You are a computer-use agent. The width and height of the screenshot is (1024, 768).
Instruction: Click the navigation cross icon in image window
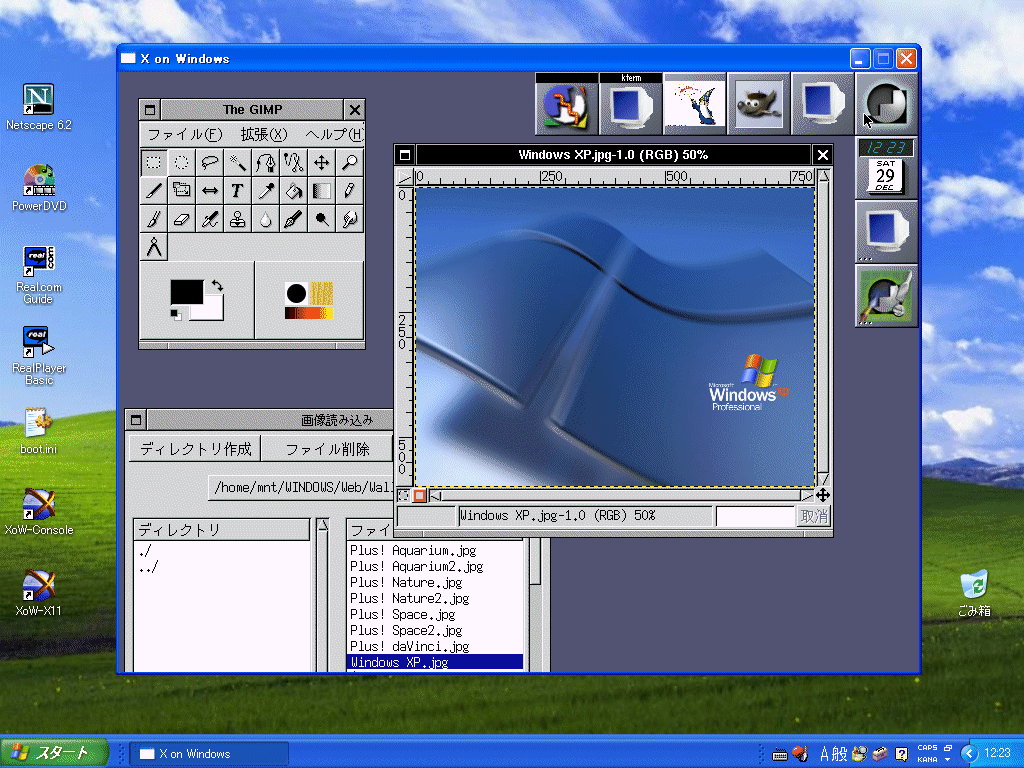tap(823, 495)
